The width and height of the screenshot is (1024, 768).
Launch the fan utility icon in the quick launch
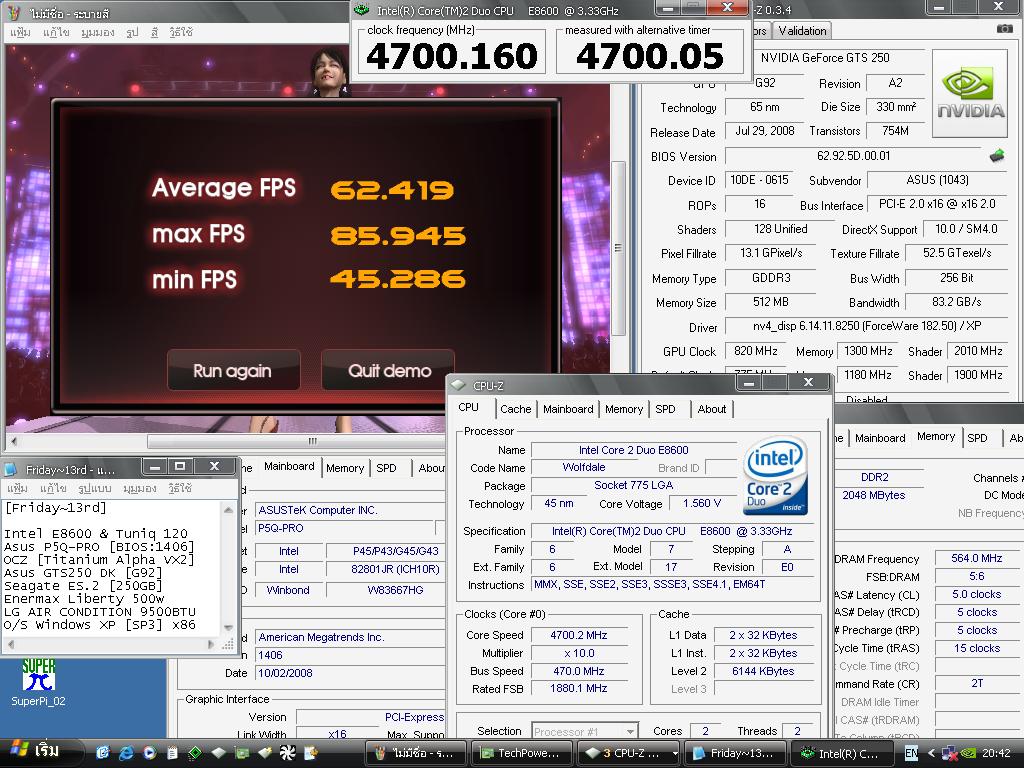coord(287,753)
